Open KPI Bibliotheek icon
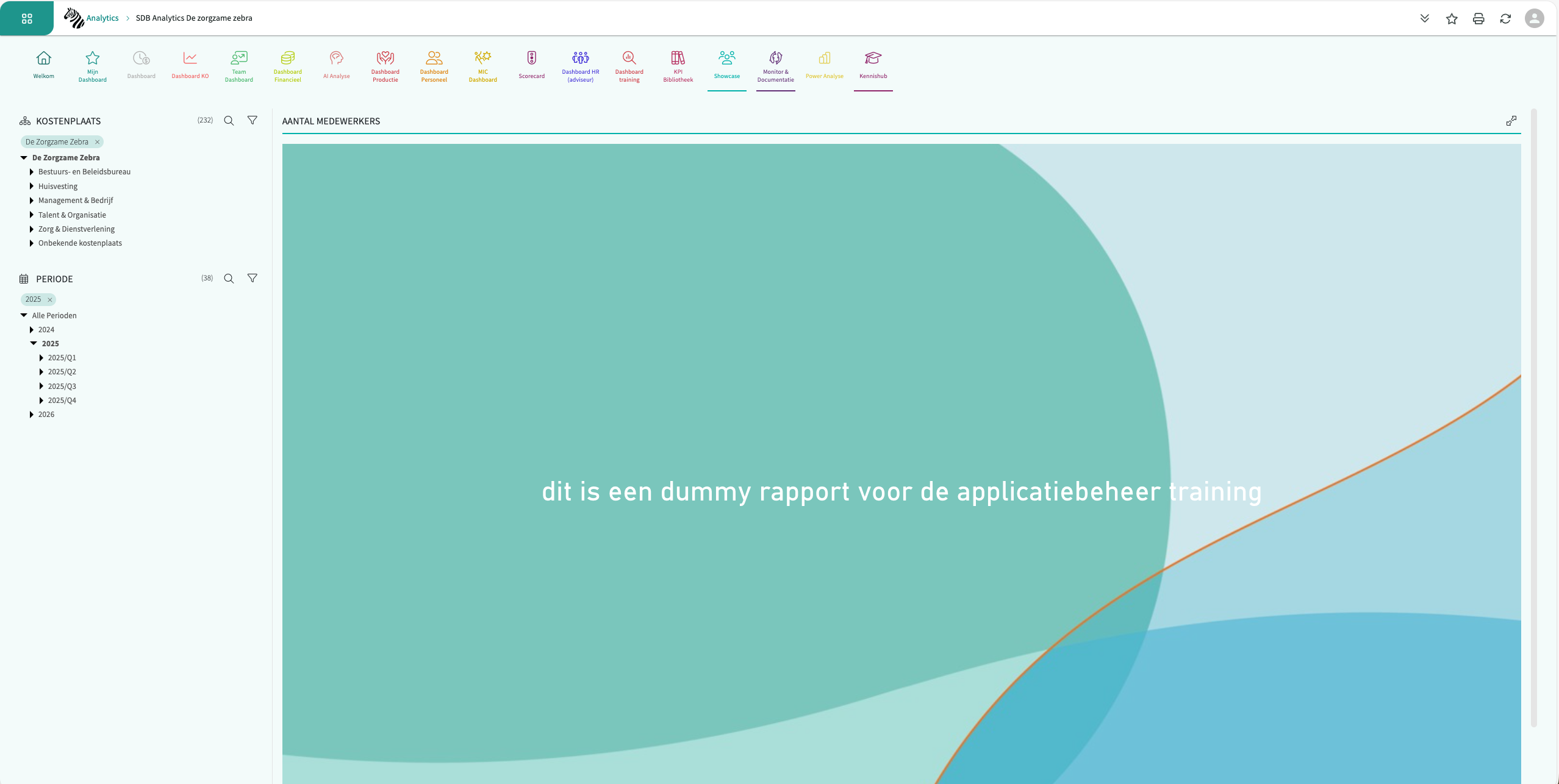 (x=678, y=59)
